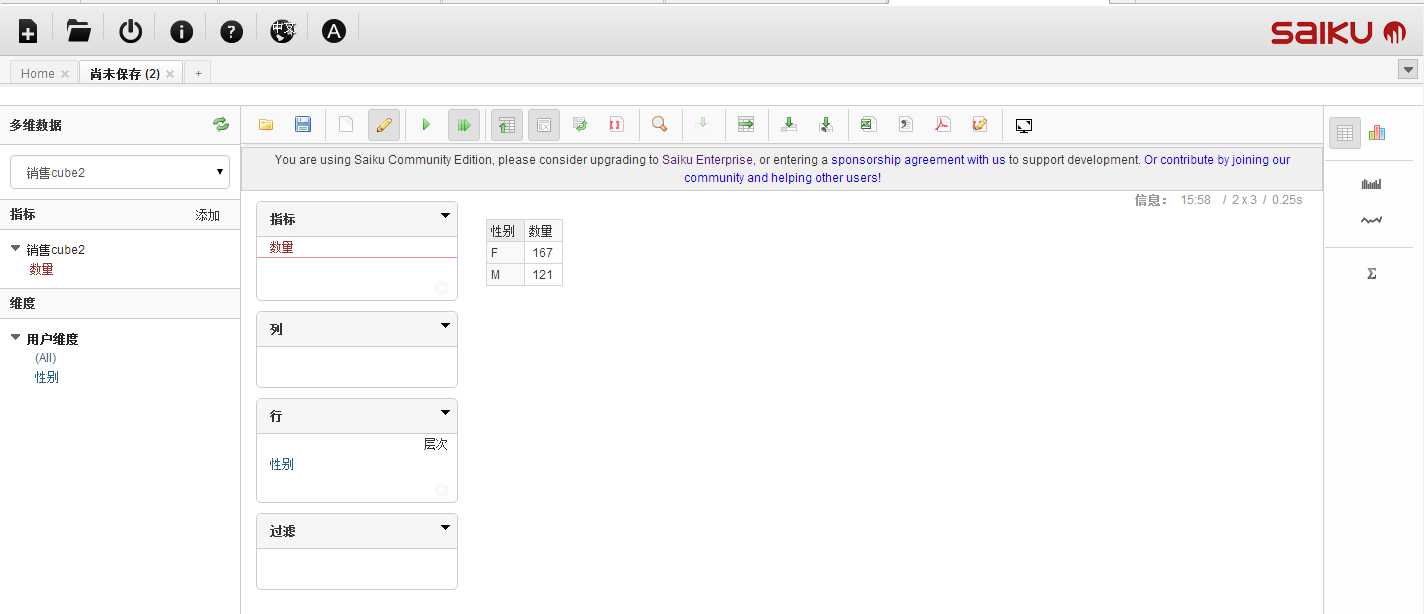Open the Saiku Enterprise link
Image resolution: width=1424 pixels, height=614 pixels.
[x=707, y=159]
